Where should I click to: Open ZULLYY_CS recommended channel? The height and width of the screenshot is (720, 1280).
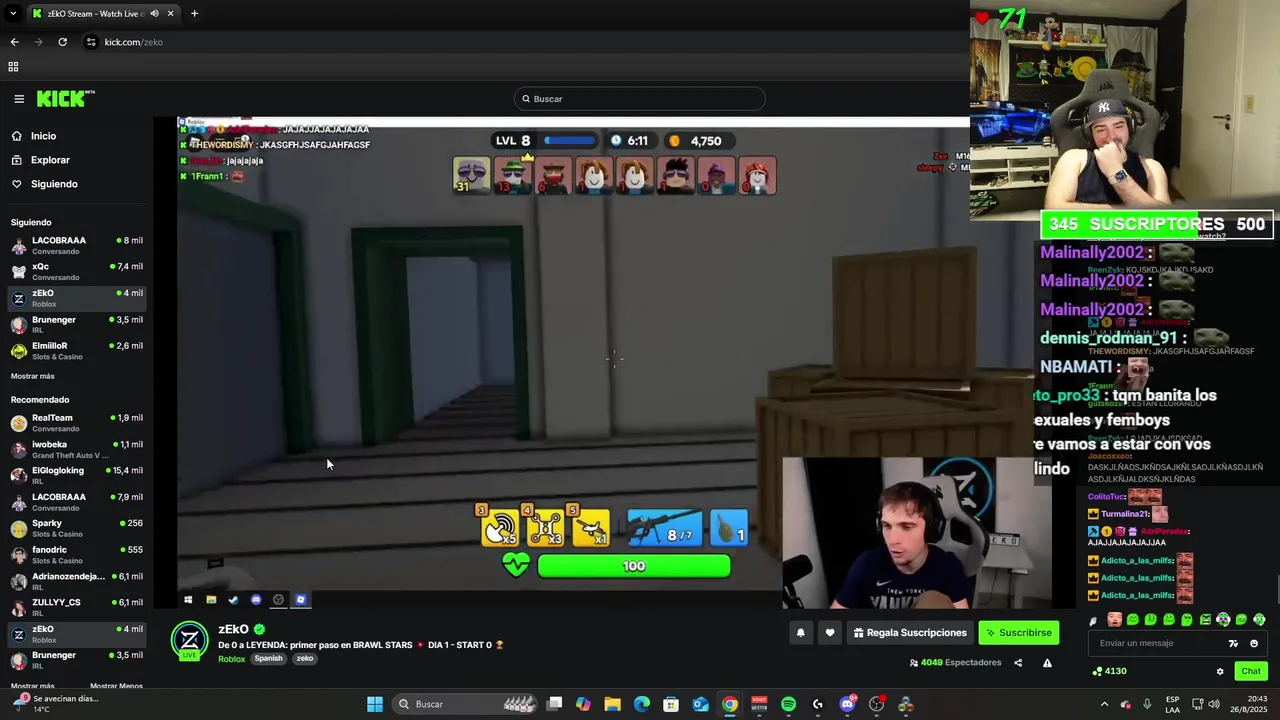[77, 607]
